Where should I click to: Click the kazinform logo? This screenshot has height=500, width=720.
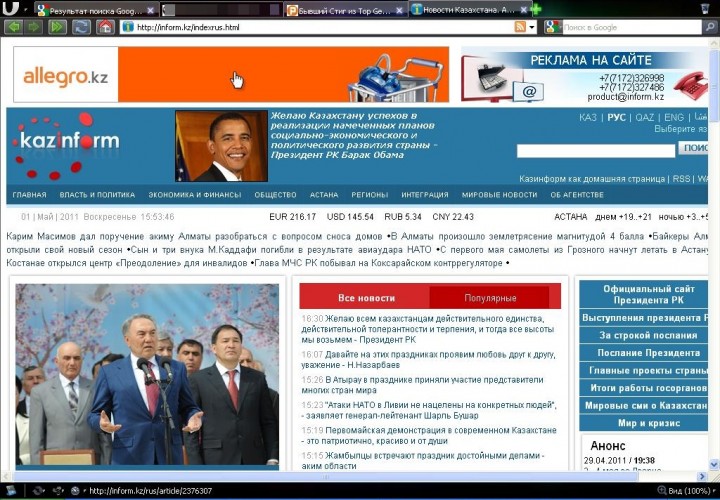click(67, 145)
